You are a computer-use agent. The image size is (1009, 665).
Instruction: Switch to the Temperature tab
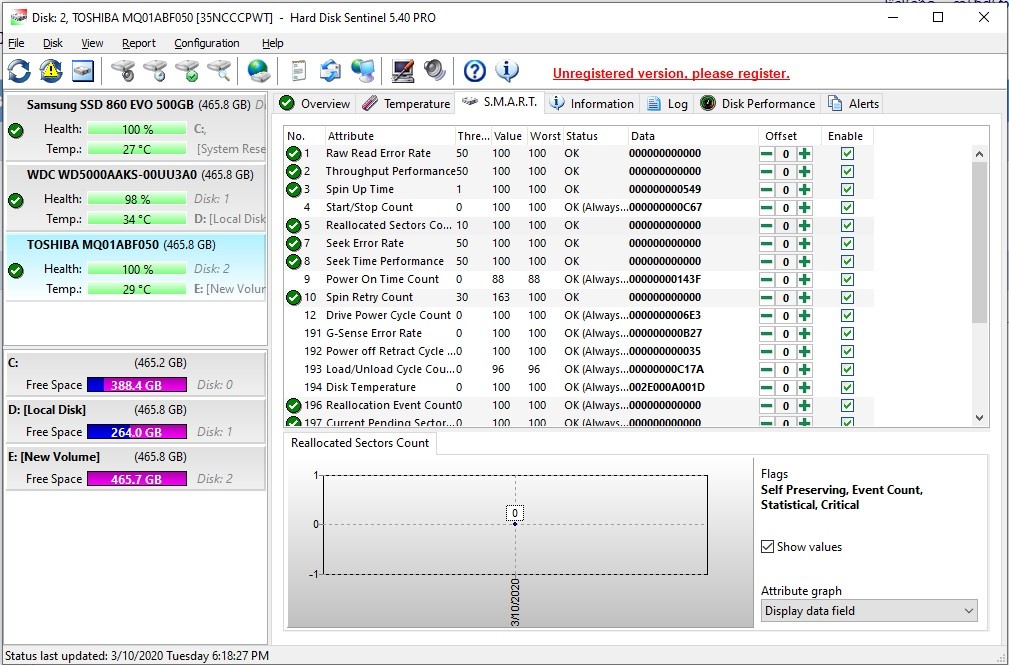point(405,104)
